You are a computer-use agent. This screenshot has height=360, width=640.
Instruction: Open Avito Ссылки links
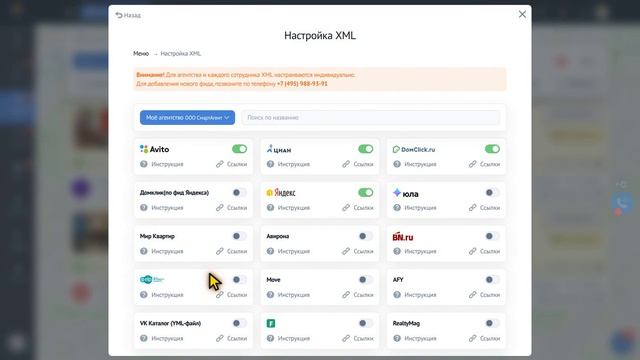pos(231,164)
